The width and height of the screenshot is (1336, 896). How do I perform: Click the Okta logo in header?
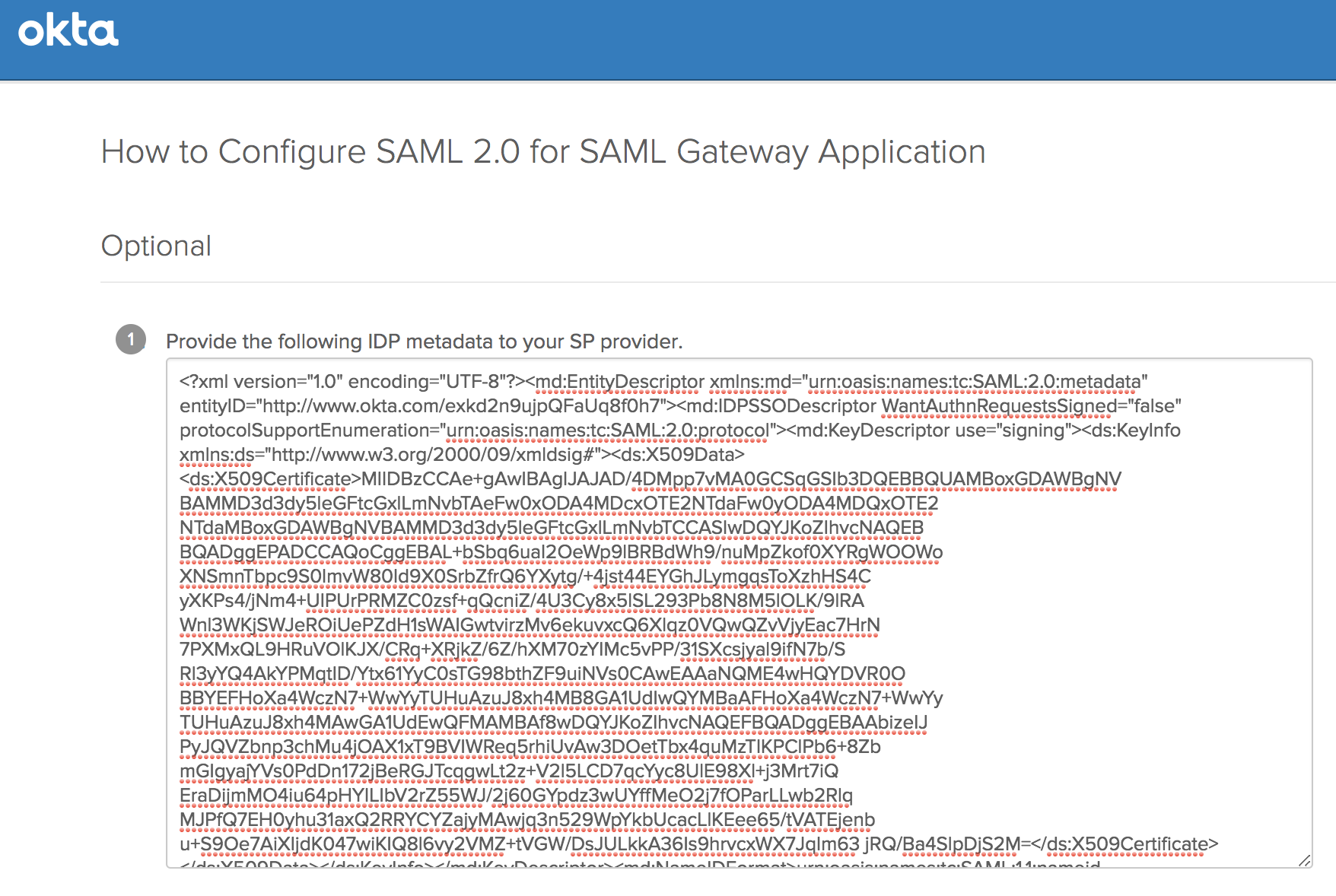click(68, 31)
